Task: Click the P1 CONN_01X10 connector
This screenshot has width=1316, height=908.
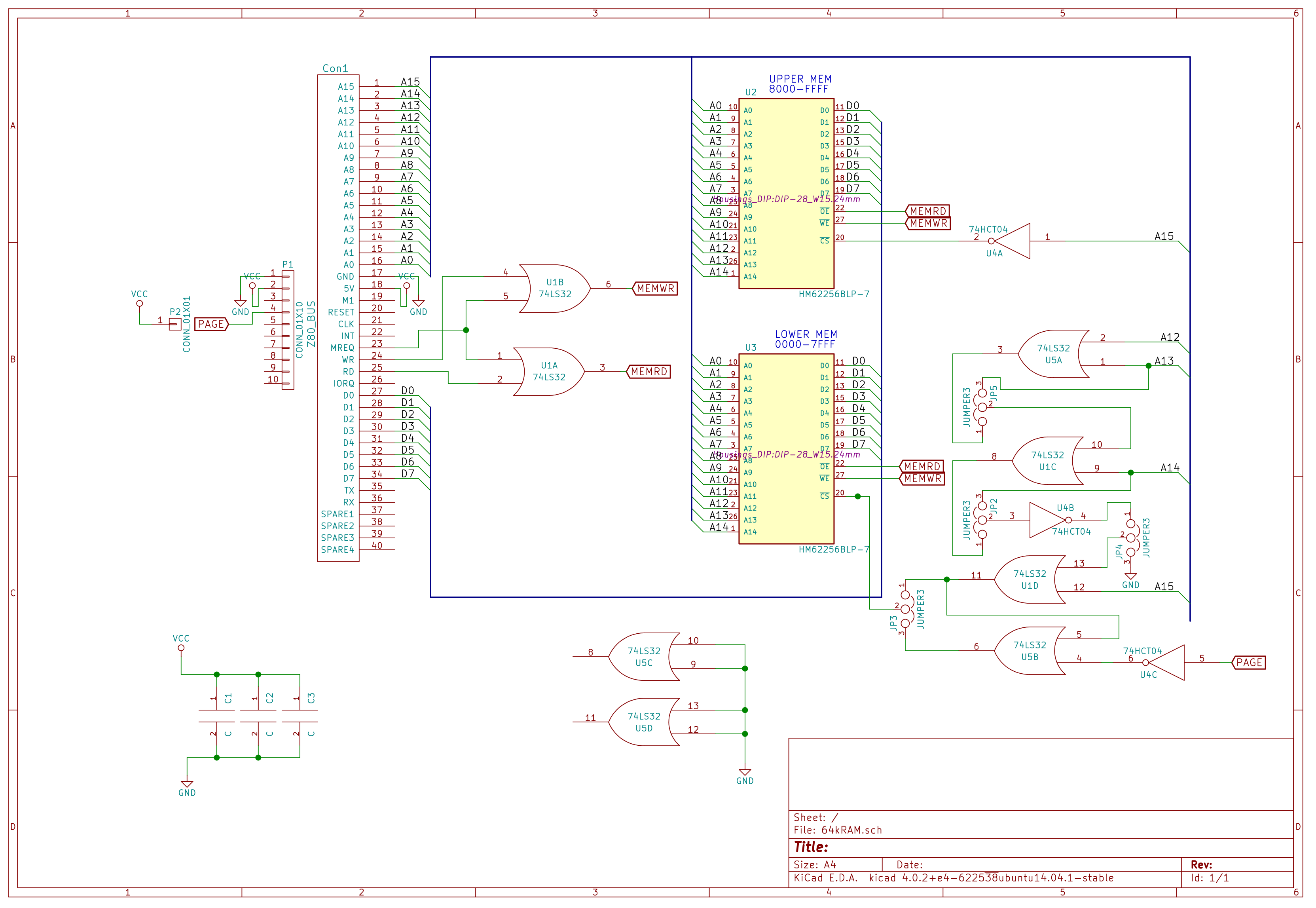Action: [x=288, y=330]
